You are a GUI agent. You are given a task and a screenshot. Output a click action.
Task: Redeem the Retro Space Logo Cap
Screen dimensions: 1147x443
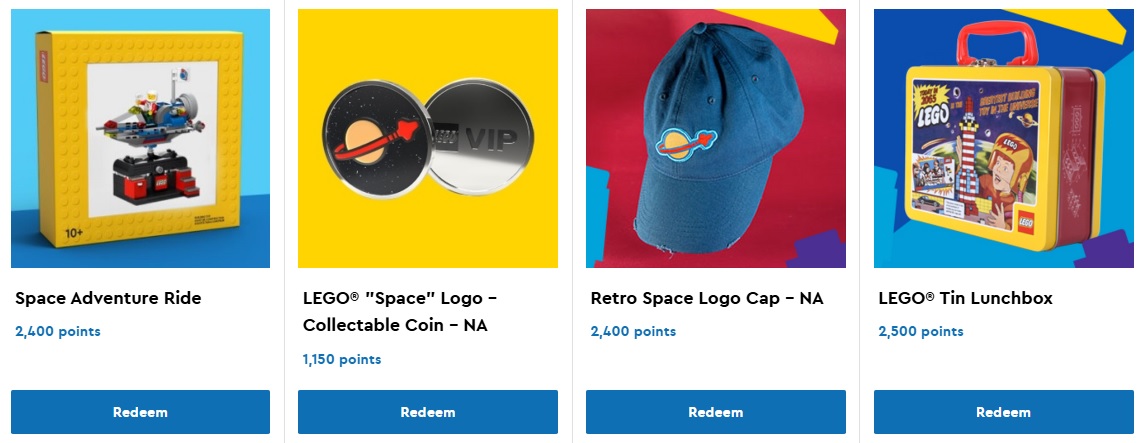tap(715, 412)
